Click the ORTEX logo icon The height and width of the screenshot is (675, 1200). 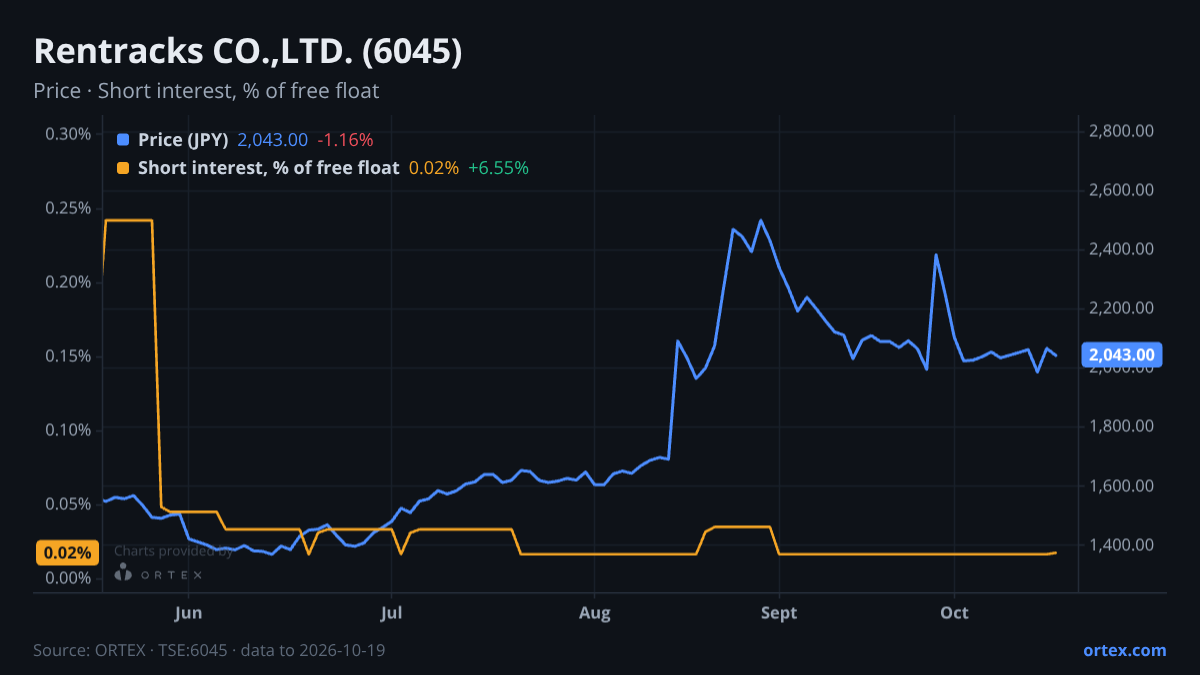coord(123,572)
